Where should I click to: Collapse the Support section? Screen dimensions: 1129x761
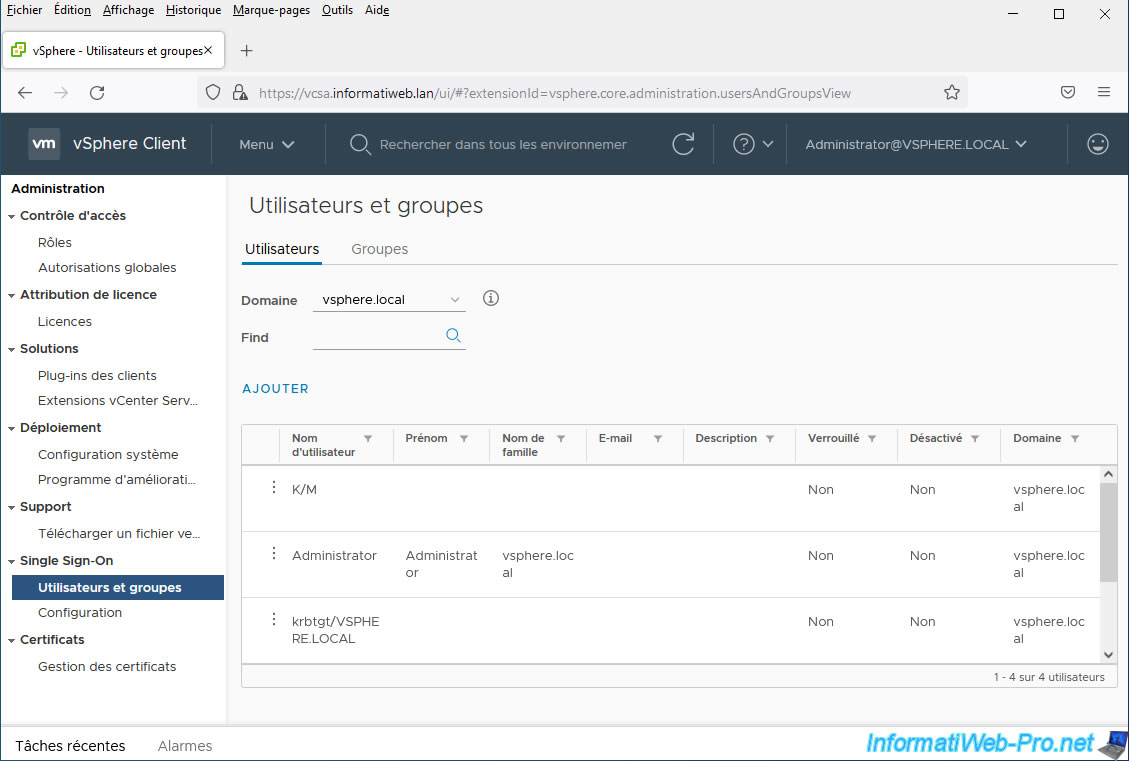tap(12, 508)
